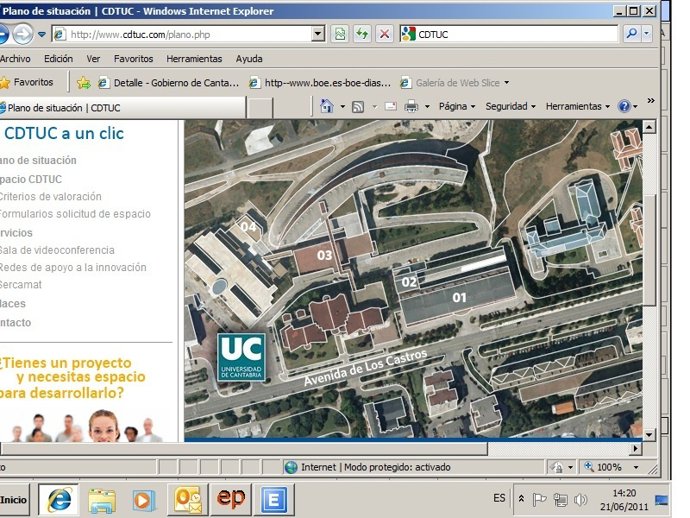Open Detalle - Gobierno de Cantabria favorite link
690x518 pixels.
tap(169, 83)
